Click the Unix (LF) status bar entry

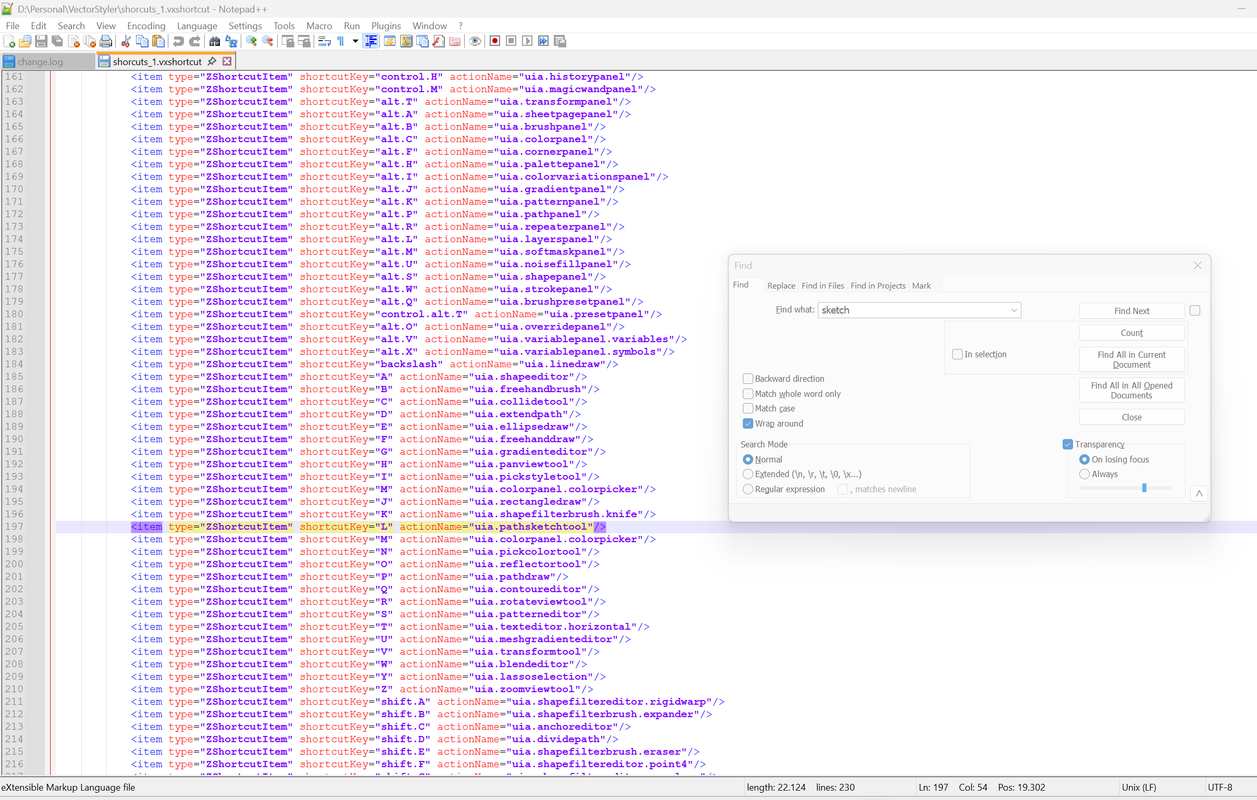pos(1141,787)
